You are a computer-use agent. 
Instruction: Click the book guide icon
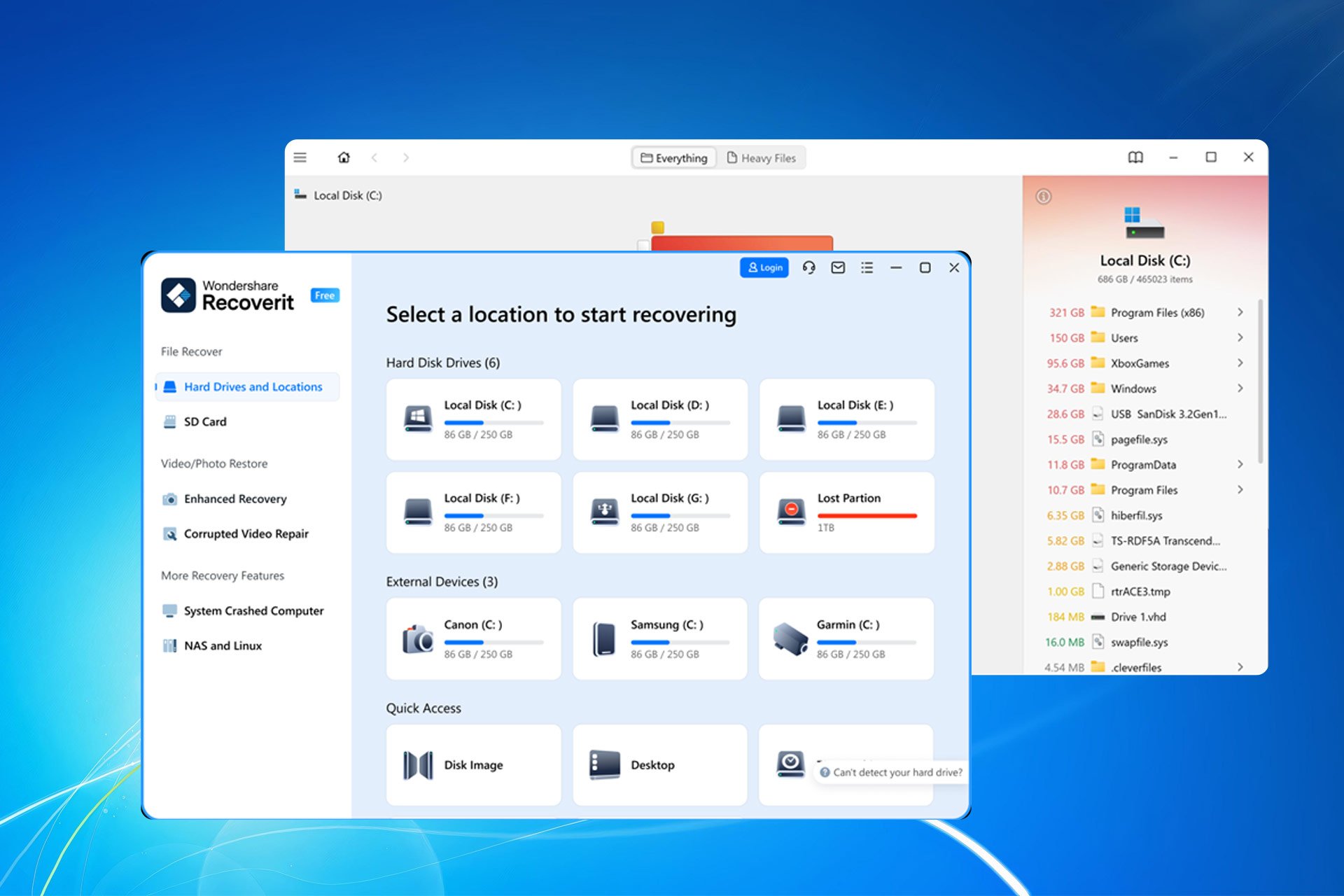(x=1135, y=157)
